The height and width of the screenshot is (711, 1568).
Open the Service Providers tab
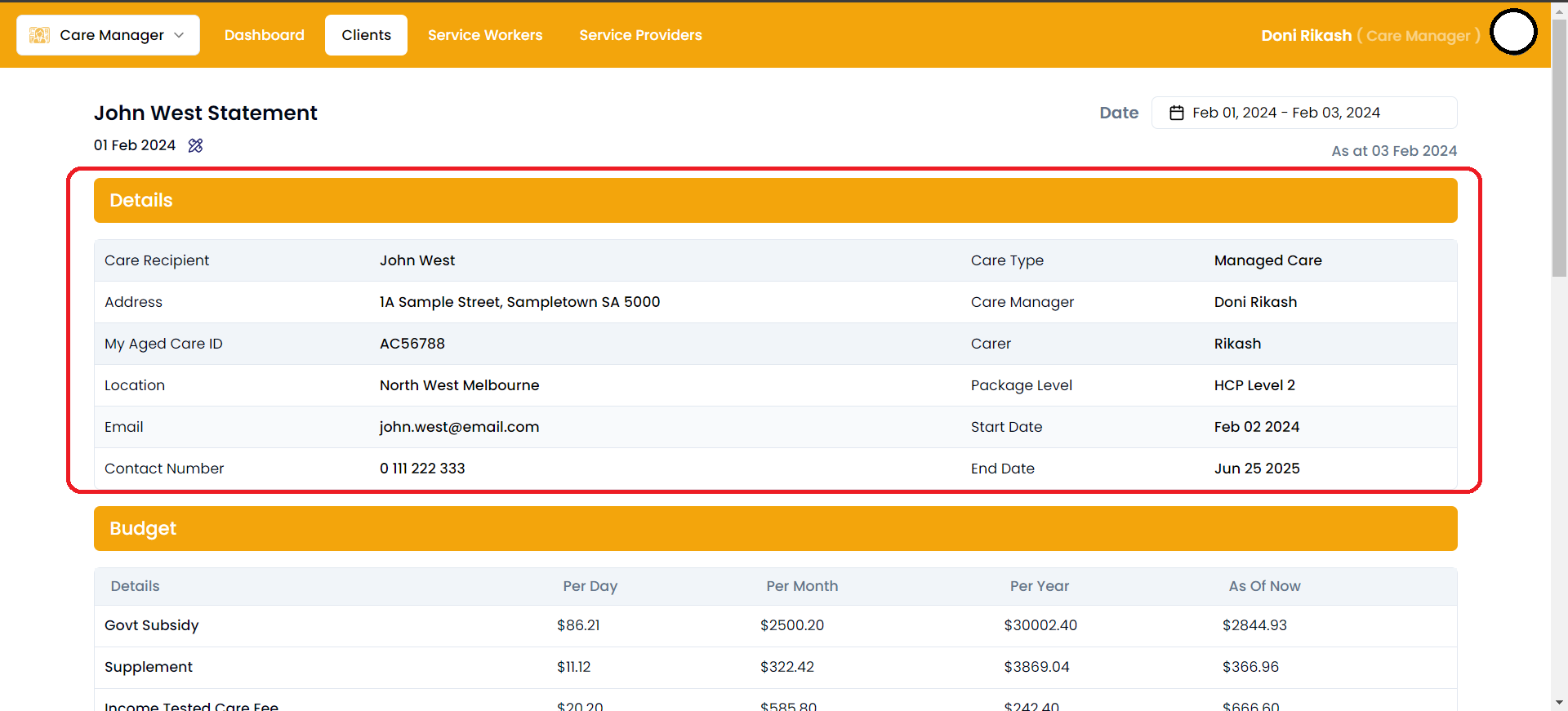point(640,35)
